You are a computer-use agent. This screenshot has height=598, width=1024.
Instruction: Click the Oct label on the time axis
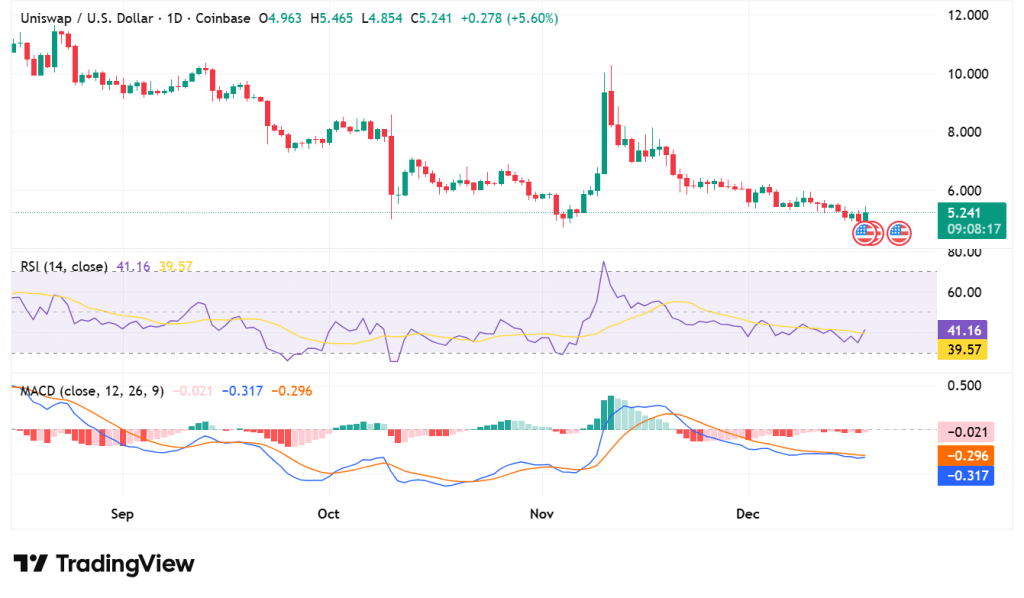point(328,514)
